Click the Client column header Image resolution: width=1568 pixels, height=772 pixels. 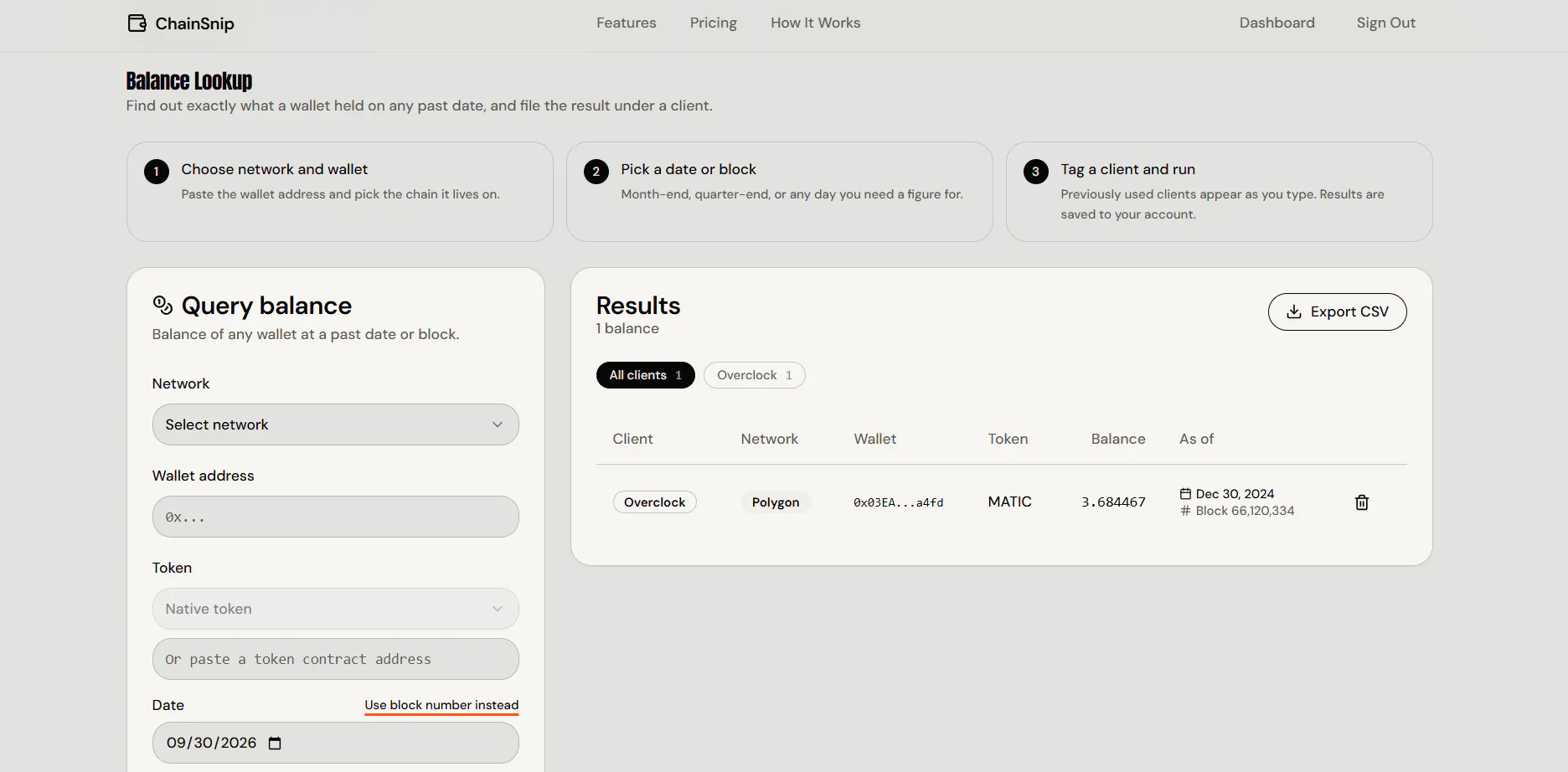click(x=632, y=439)
